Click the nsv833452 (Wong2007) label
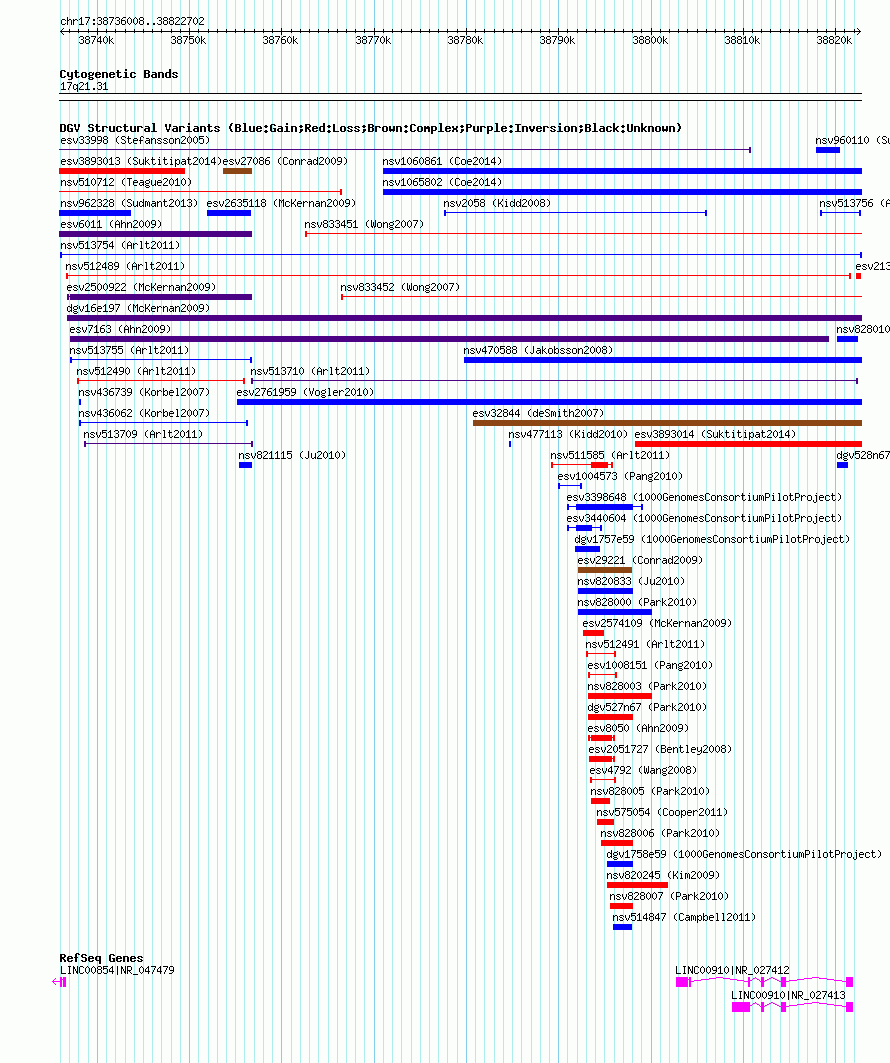890x1063 pixels. coord(400,287)
